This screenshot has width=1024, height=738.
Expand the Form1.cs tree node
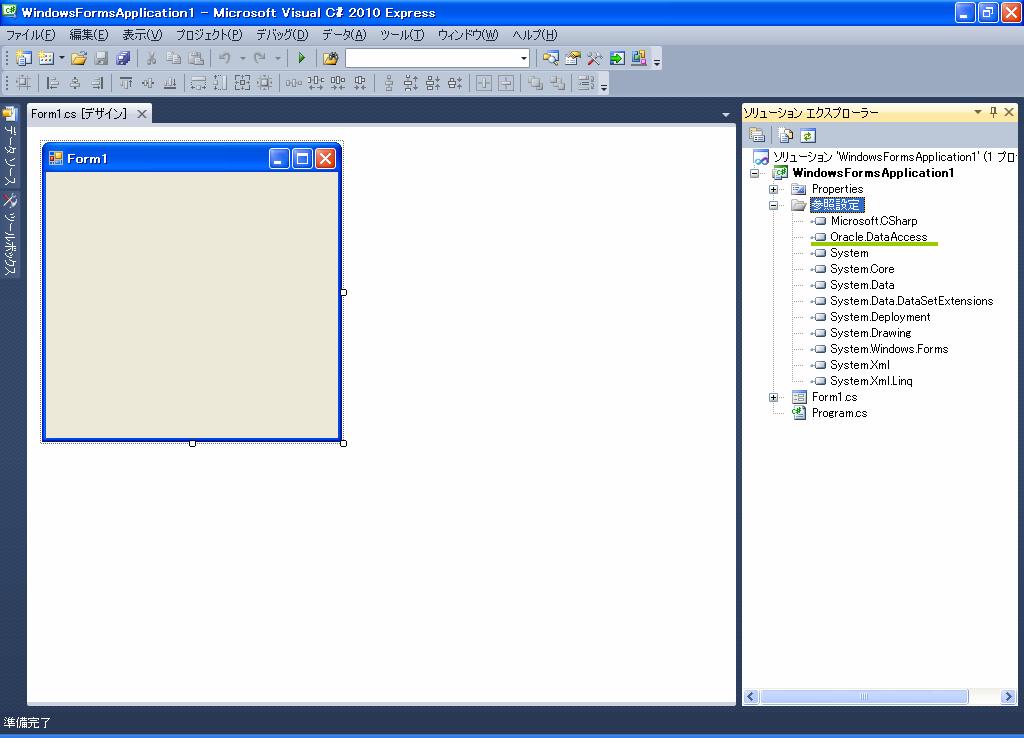click(773, 397)
